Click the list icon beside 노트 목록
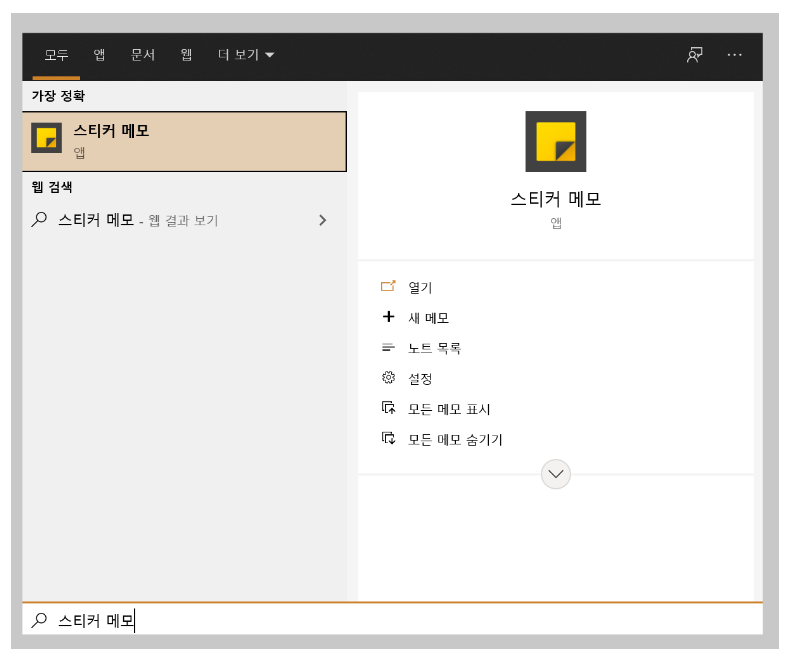Image resolution: width=790 pixels, height=656 pixels. [388, 347]
